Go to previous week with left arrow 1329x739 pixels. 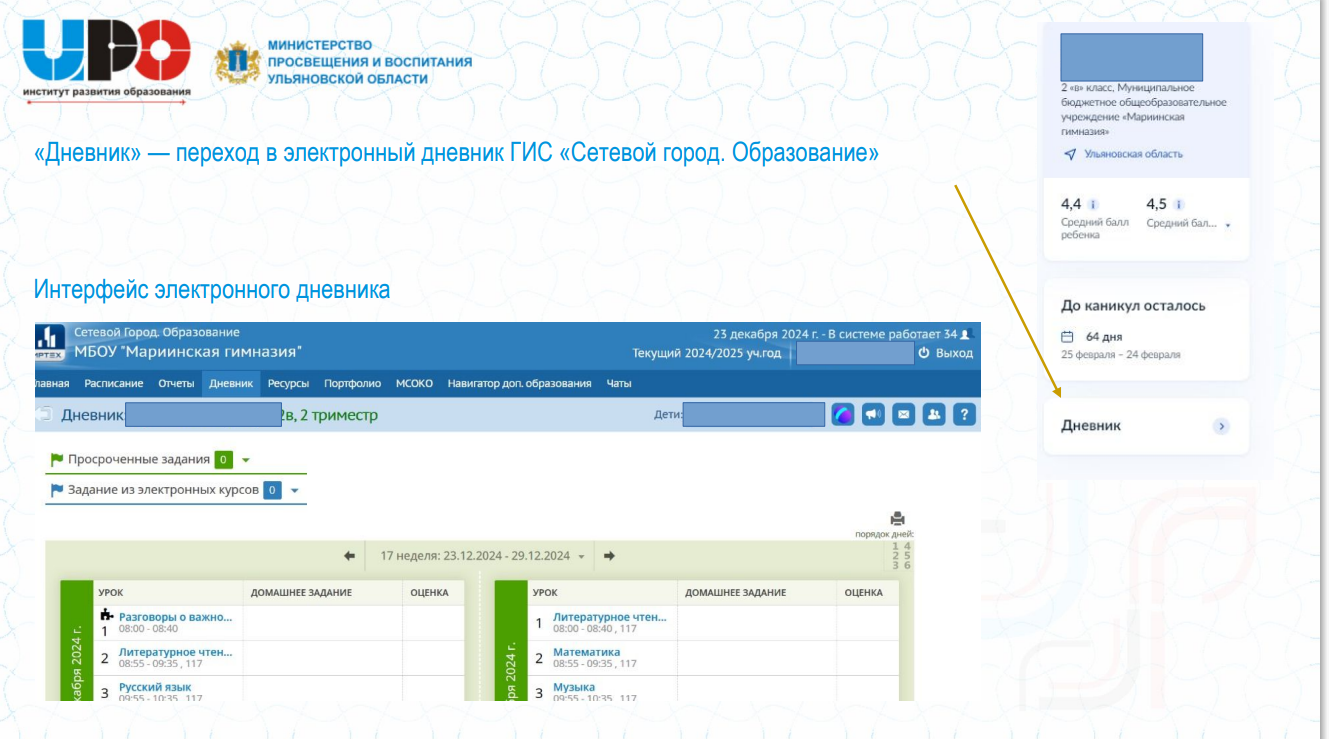[349, 556]
